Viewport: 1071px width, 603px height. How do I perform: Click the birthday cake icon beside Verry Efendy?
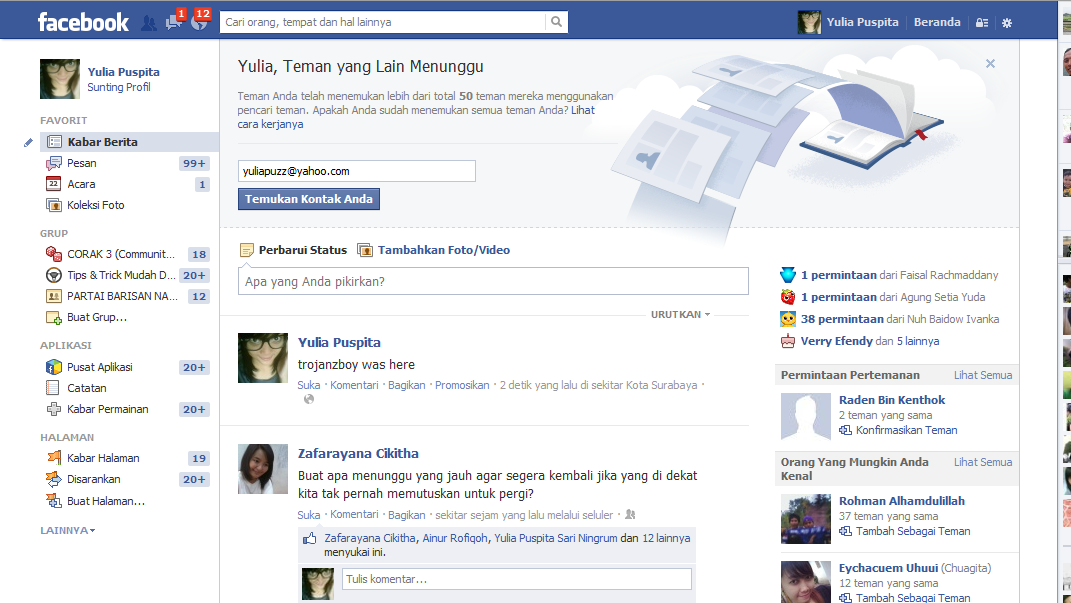coord(788,341)
